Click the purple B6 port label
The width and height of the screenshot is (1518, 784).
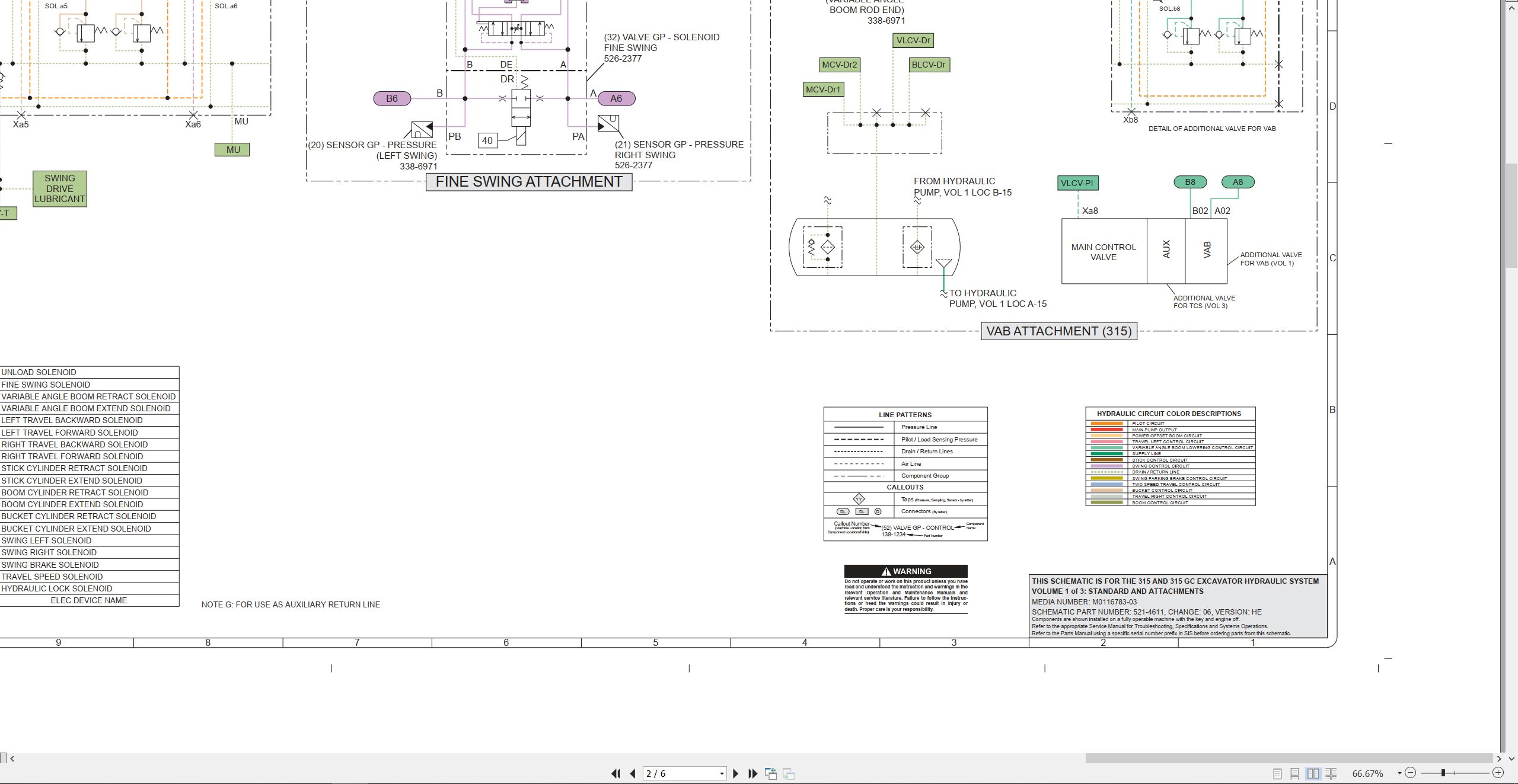(x=392, y=98)
